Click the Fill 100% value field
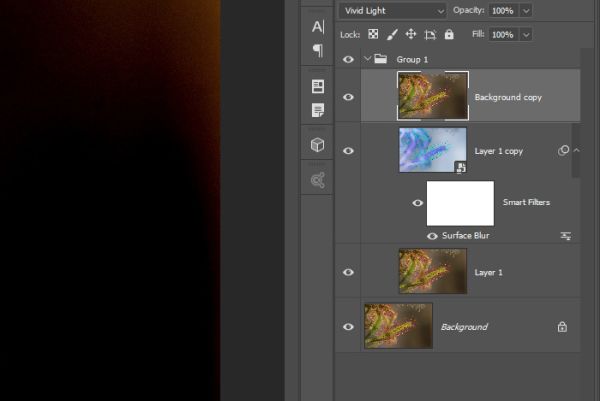 click(504, 35)
